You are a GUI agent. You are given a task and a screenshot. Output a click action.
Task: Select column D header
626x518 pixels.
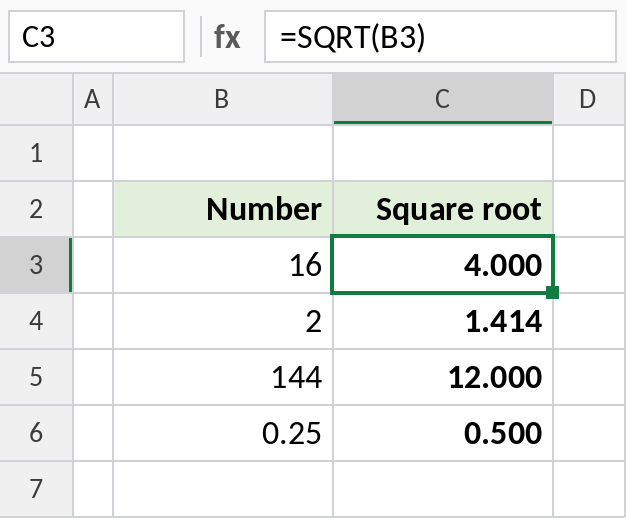click(x=589, y=99)
